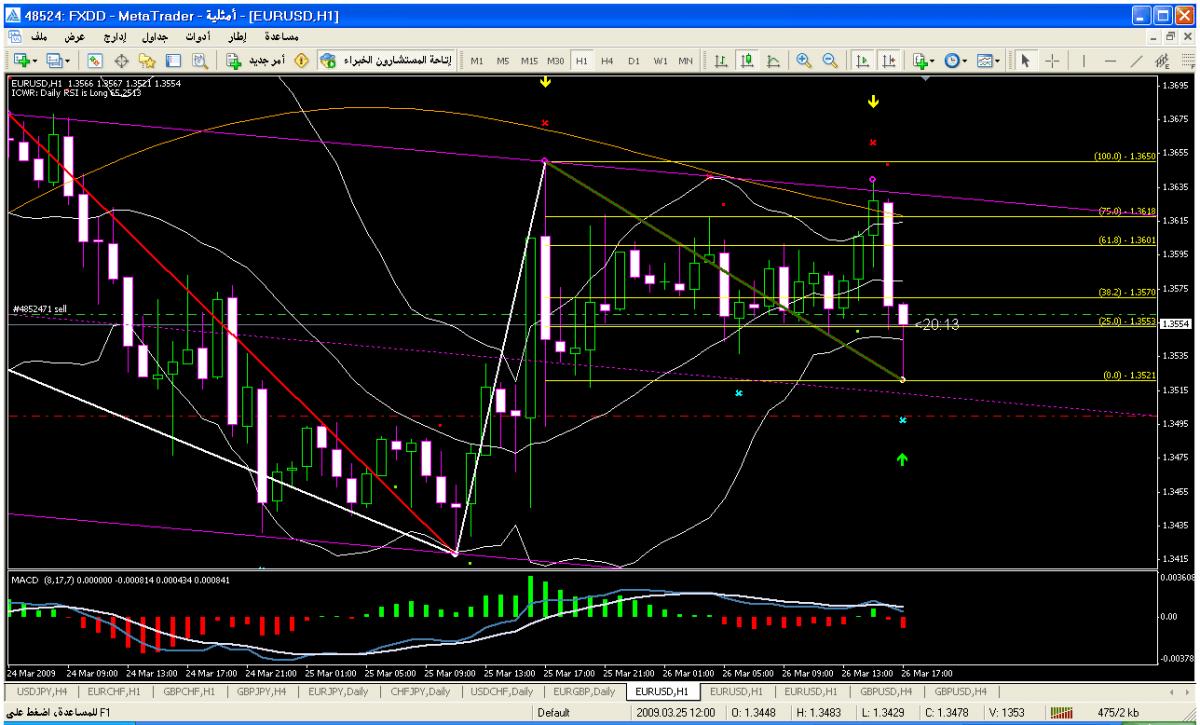Viewport: 1200px width, 725px height.
Task: Select the Crosshair tool
Action: click(1052, 60)
